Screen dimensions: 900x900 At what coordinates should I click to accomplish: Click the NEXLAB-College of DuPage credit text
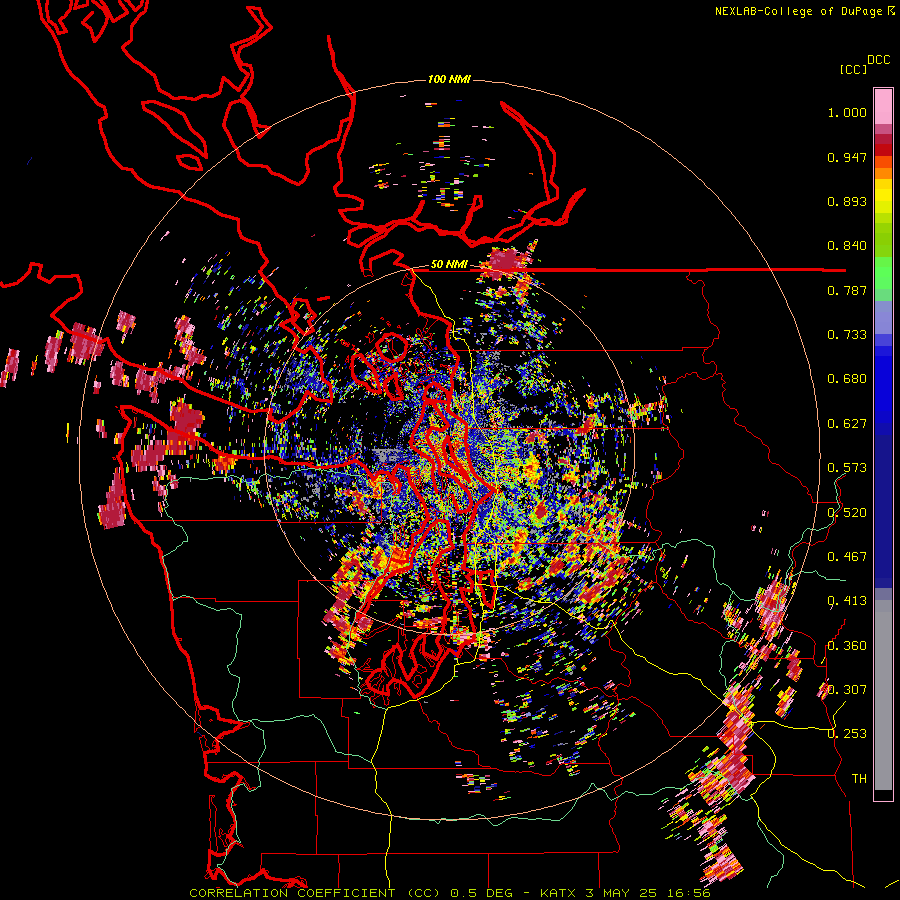799,11
